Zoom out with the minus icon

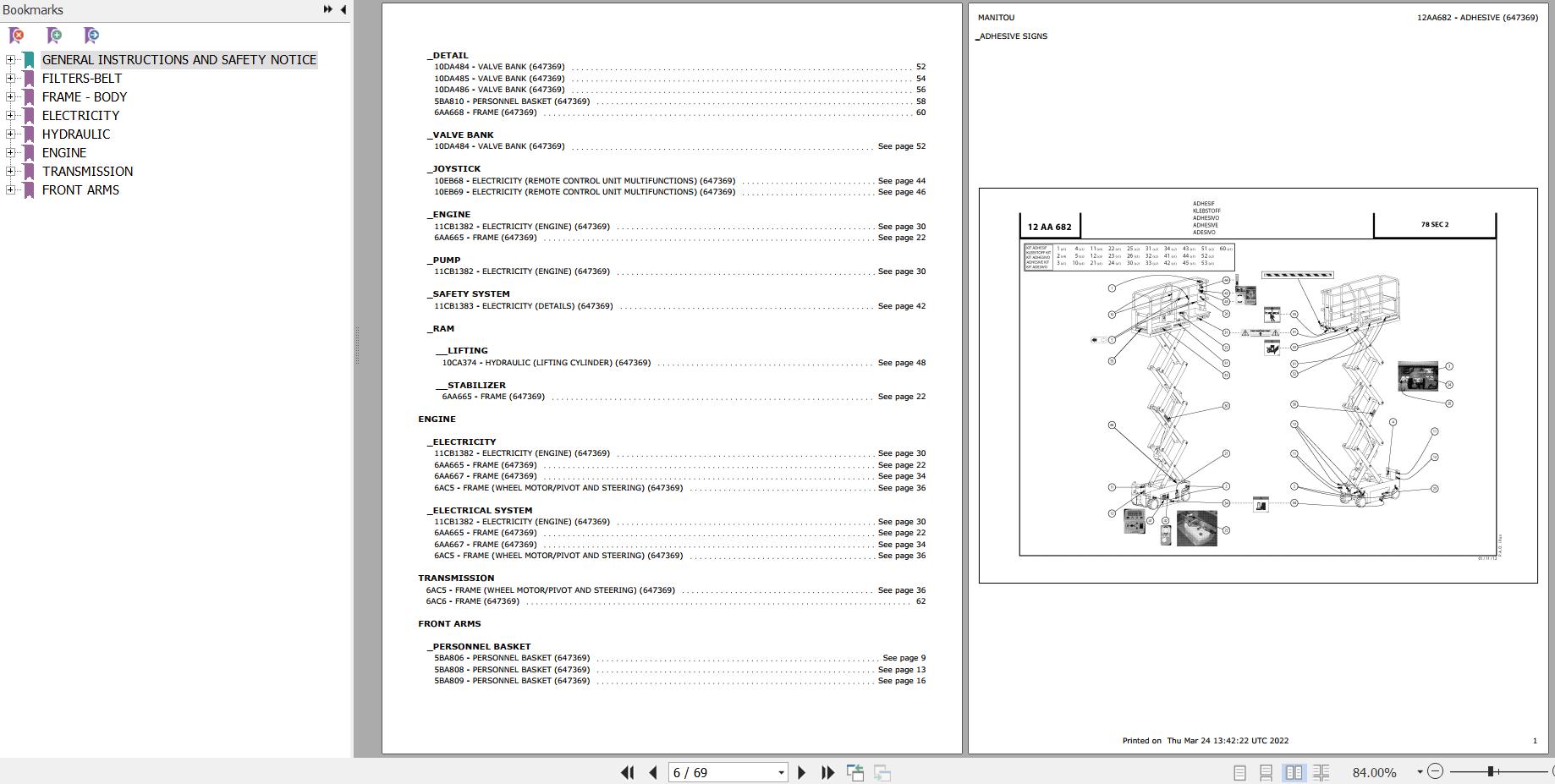point(1435,771)
